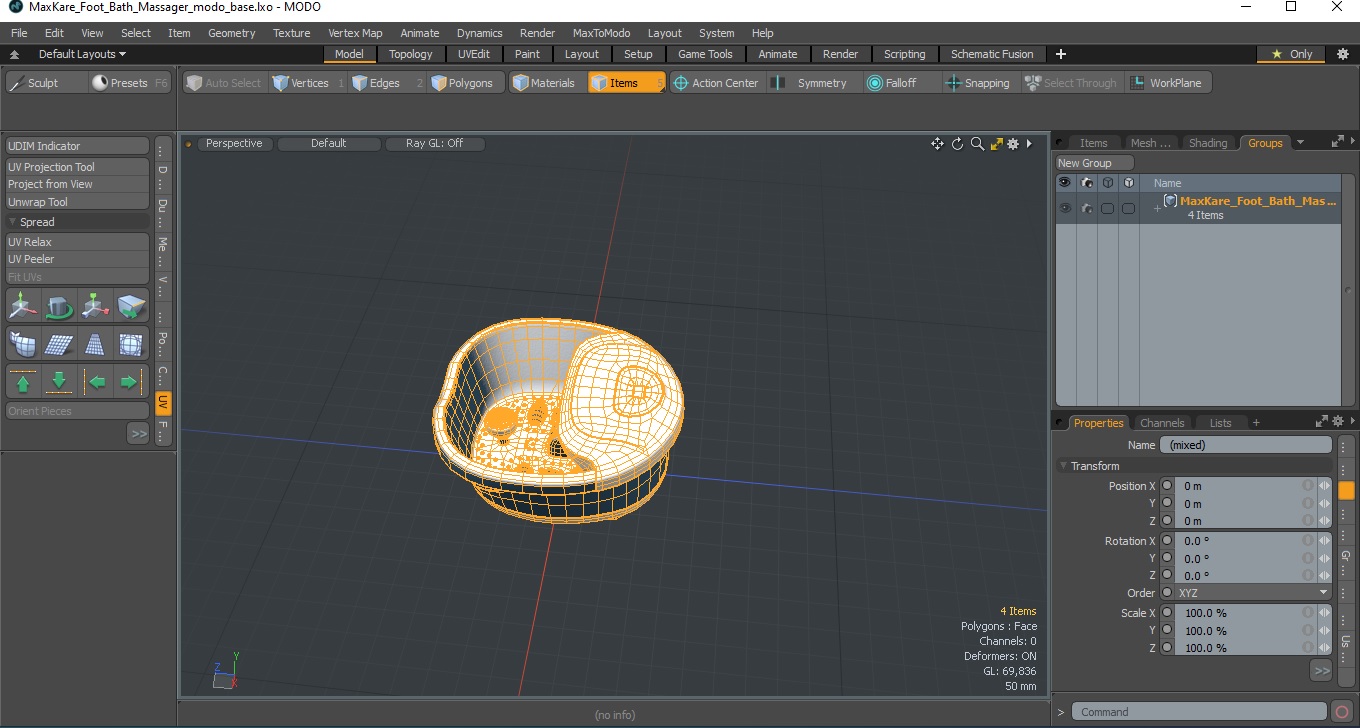The width and height of the screenshot is (1360, 728).
Task: Toggle render camera icon of MaxKare group
Action: pyautogui.click(x=1086, y=208)
